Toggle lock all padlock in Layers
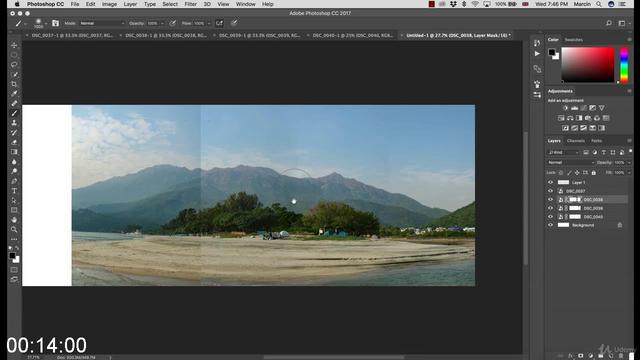Viewport: 640px width, 360px height. (594, 173)
